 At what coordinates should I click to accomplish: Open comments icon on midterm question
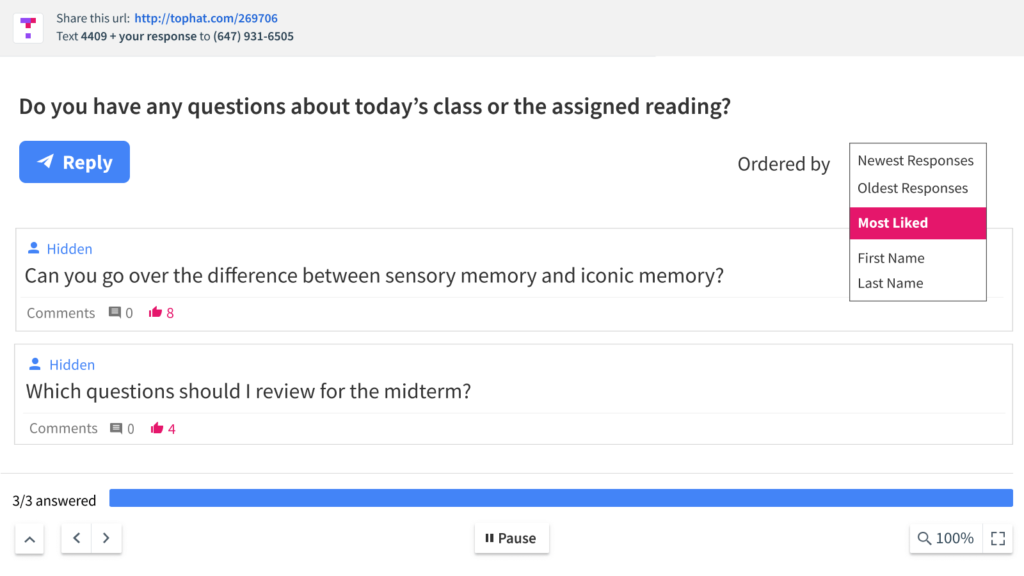116,428
